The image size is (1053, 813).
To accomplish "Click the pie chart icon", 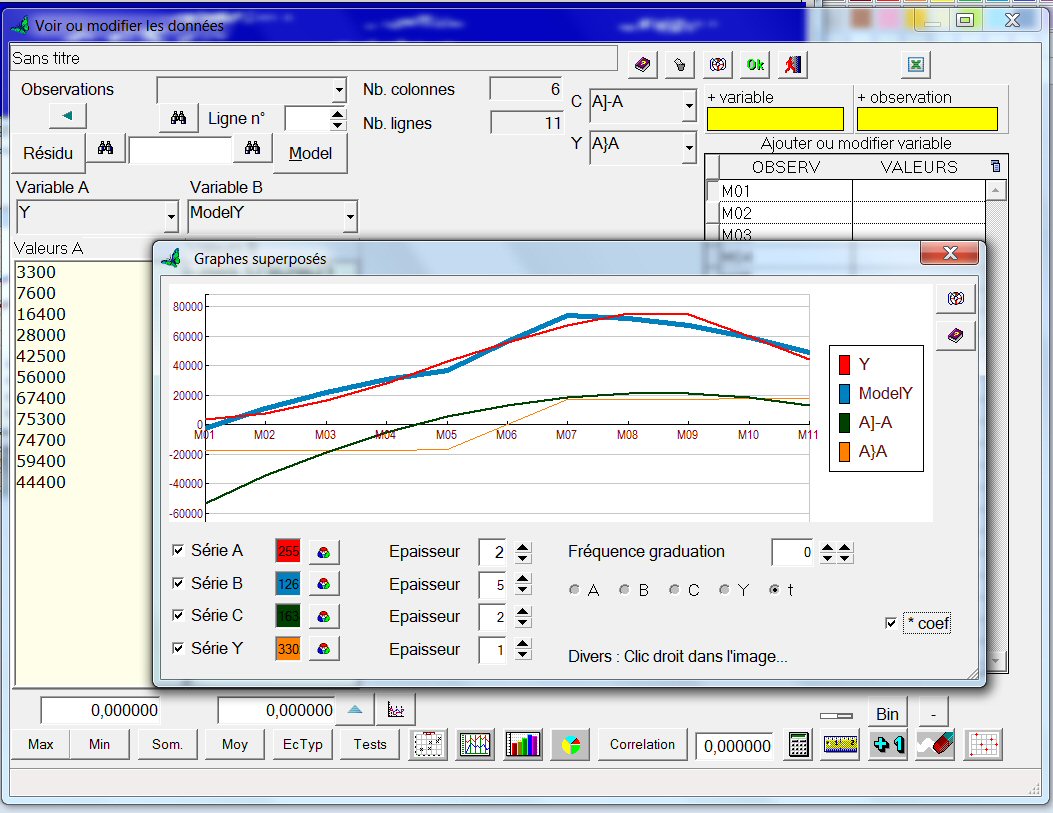I will tap(570, 745).
